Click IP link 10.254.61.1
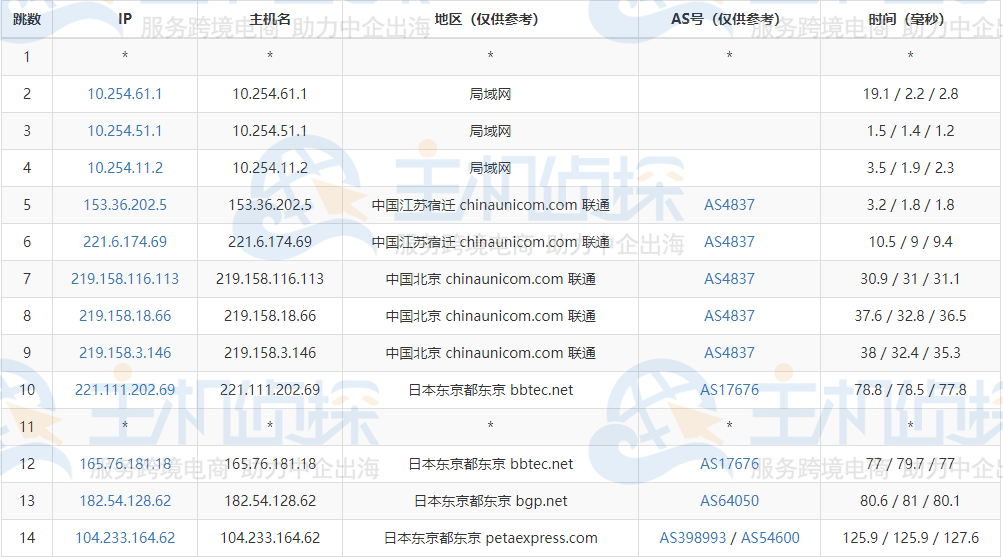Image resolution: width=1003 pixels, height=557 pixels. click(x=125, y=94)
